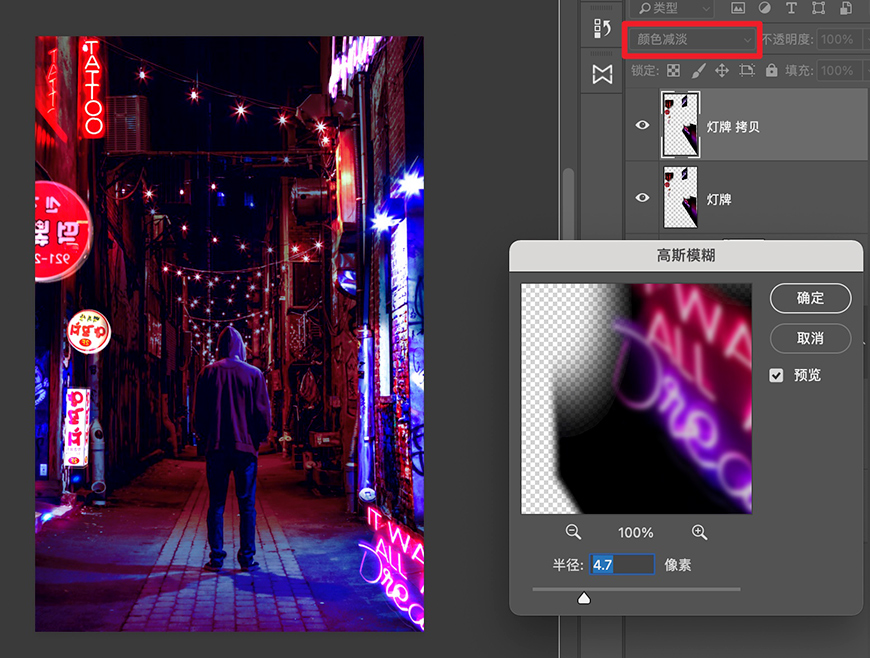
Task: Click the shape layers filter icon
Action: tap(817, 8)
